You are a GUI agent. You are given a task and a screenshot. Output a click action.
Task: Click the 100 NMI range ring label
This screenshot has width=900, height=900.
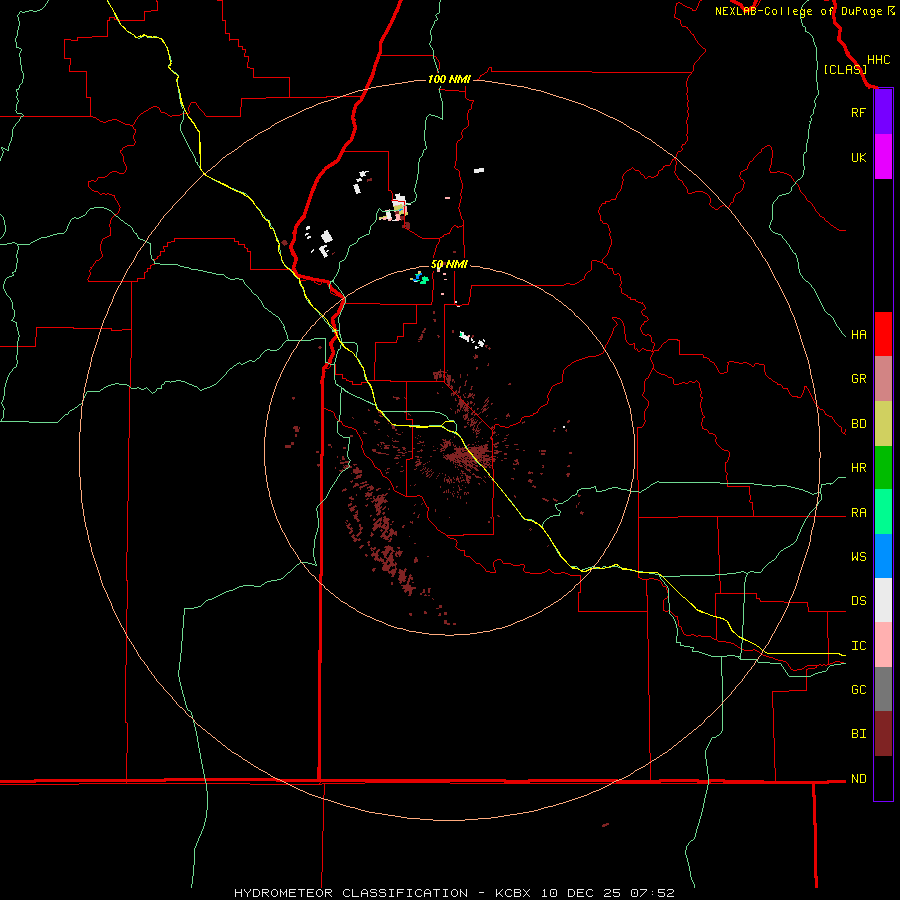449,79
